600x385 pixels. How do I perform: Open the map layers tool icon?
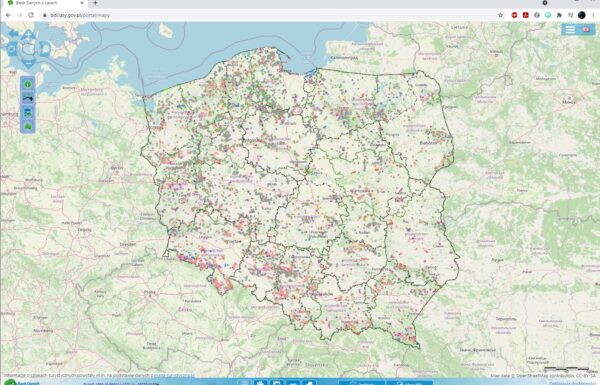(28, 112)
